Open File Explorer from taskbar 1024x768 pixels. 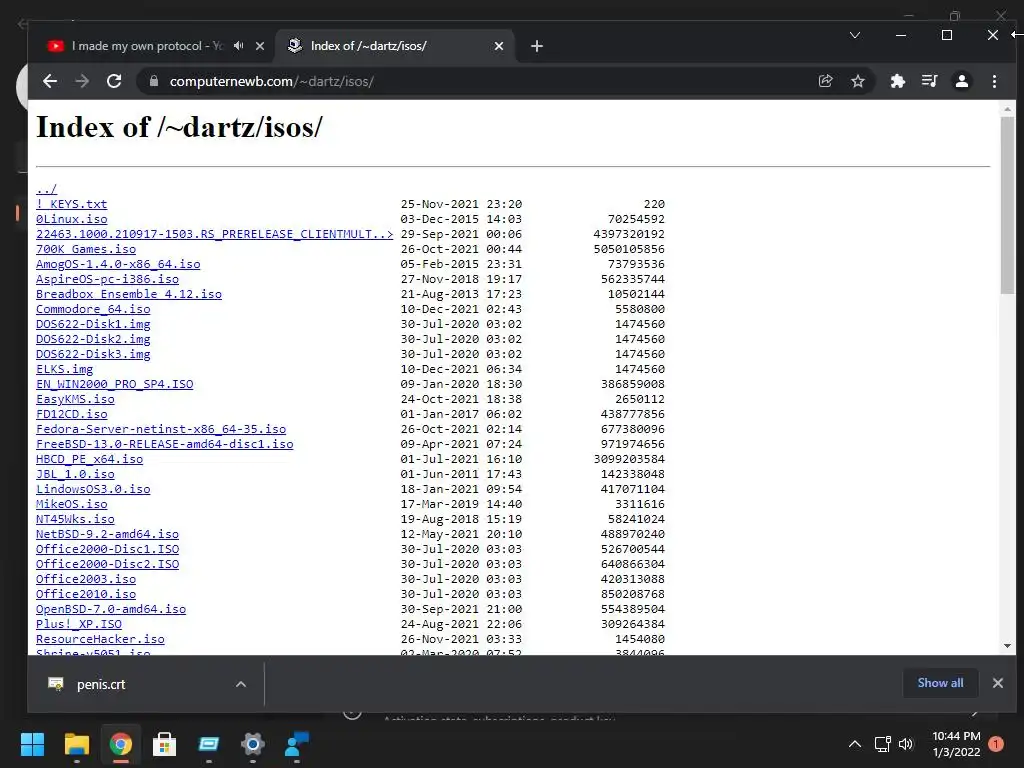pos(76,744)
